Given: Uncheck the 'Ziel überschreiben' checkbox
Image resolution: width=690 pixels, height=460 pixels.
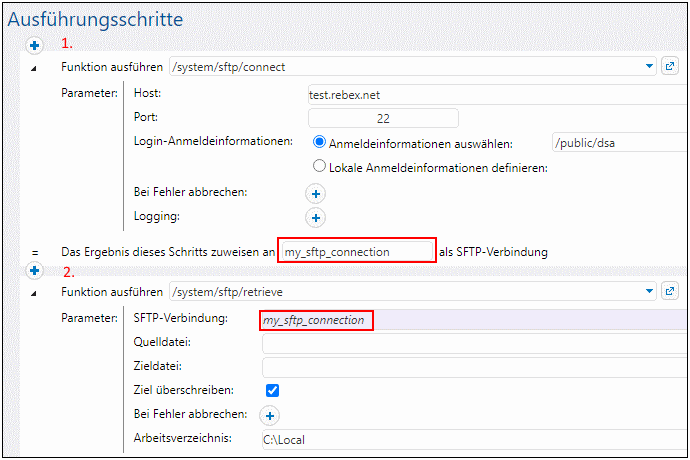Looking at the screenshot, I should click(272, 391).
